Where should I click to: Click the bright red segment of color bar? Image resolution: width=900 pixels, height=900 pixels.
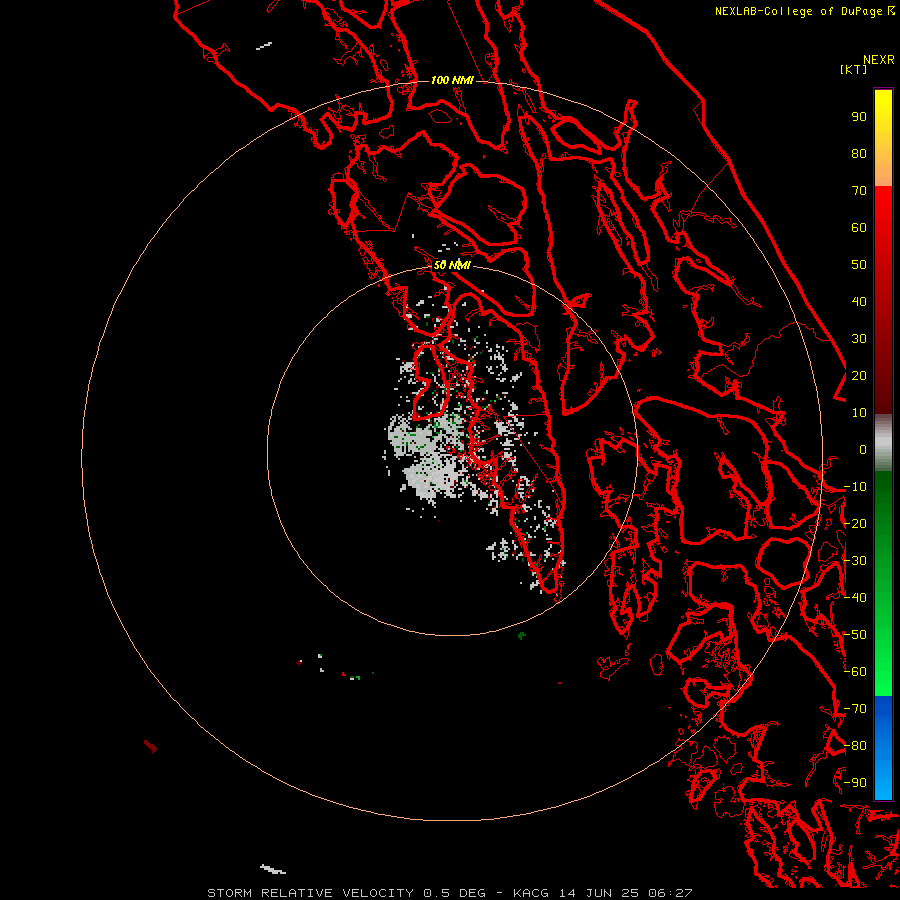883,300
